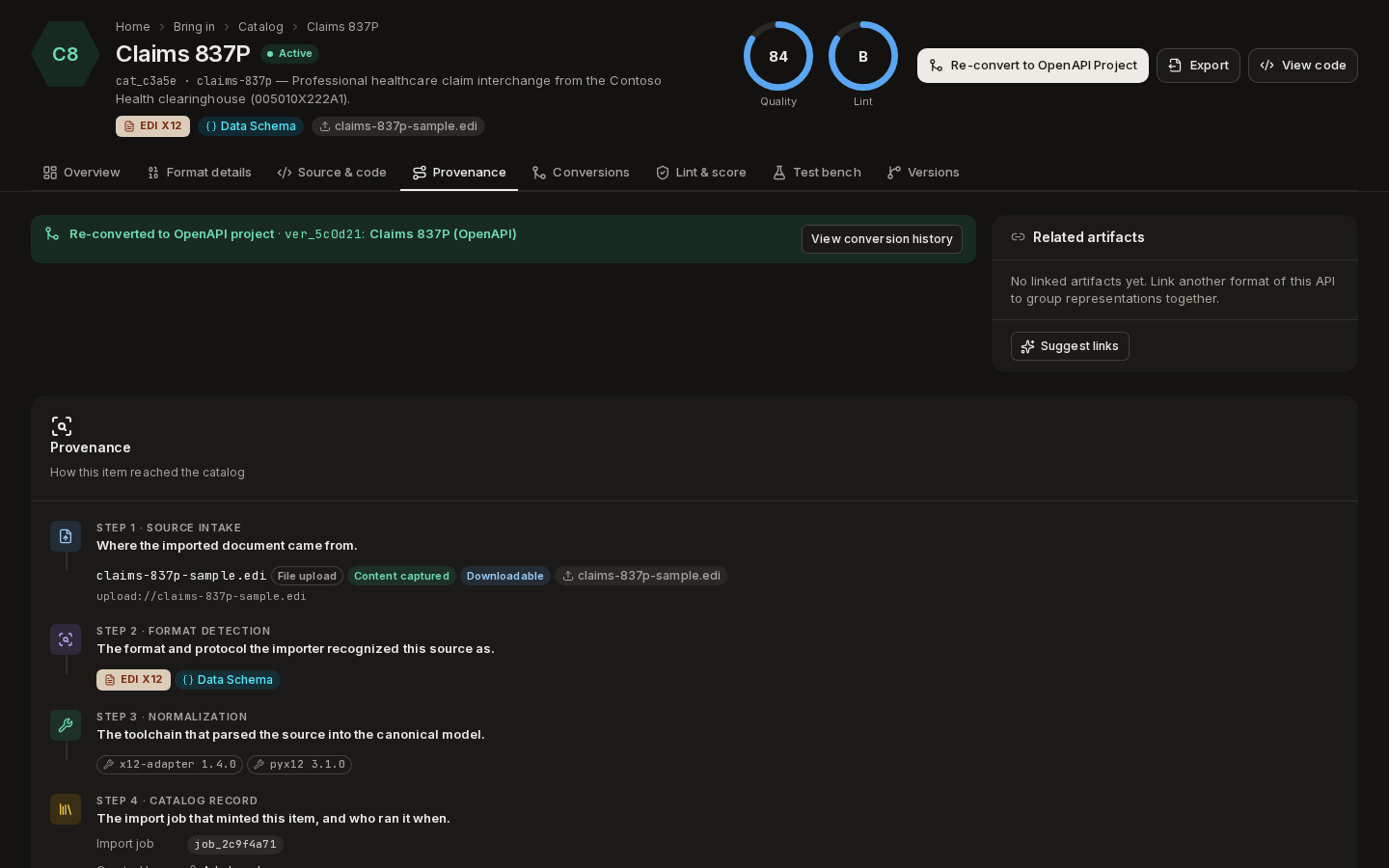The width and height of the screenshot is (1389, 868).
Task: Click the View code button
Action: coord(1303,66)
